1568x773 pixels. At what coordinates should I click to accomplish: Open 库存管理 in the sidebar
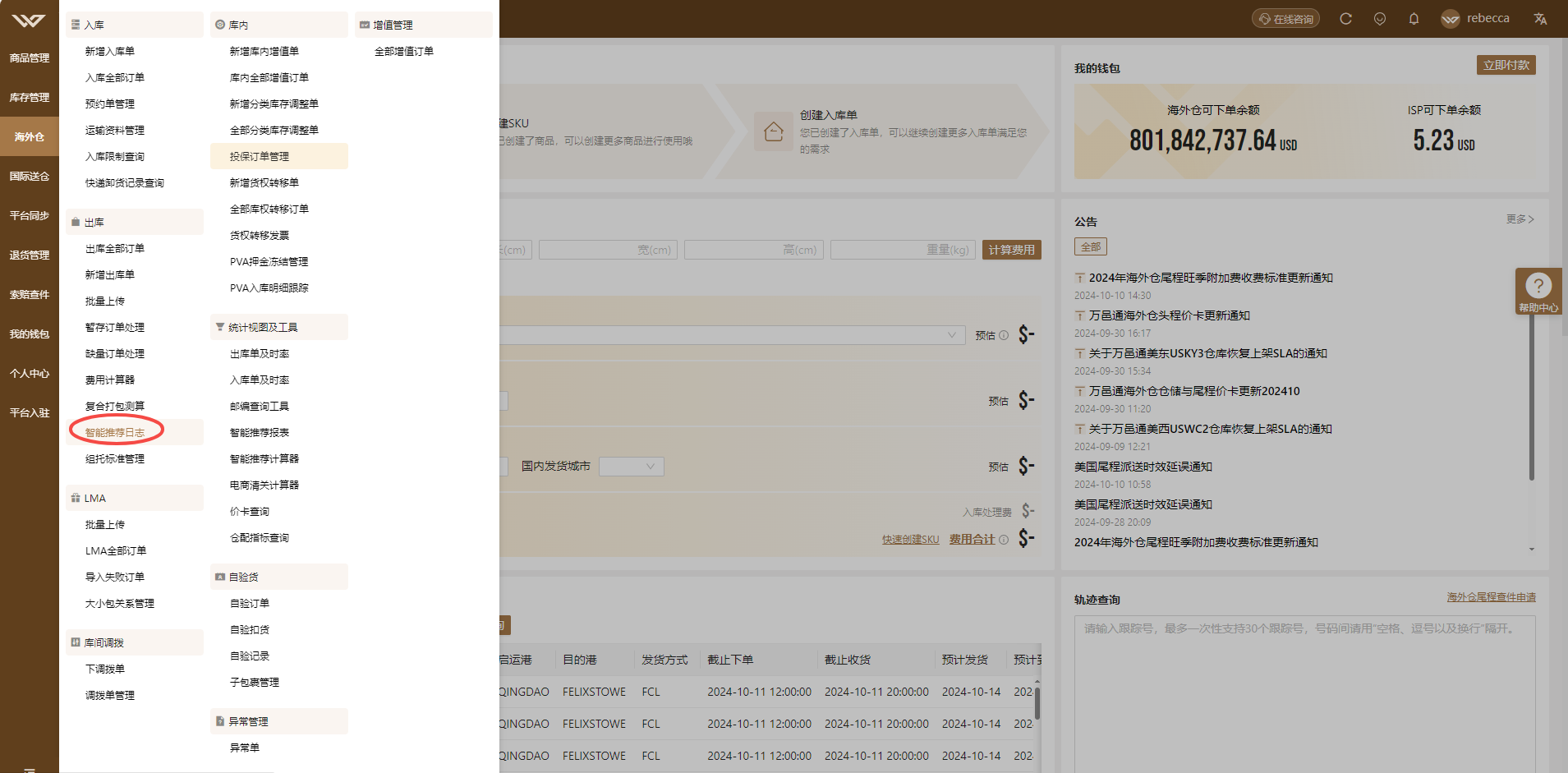click(x=30, y=98)
